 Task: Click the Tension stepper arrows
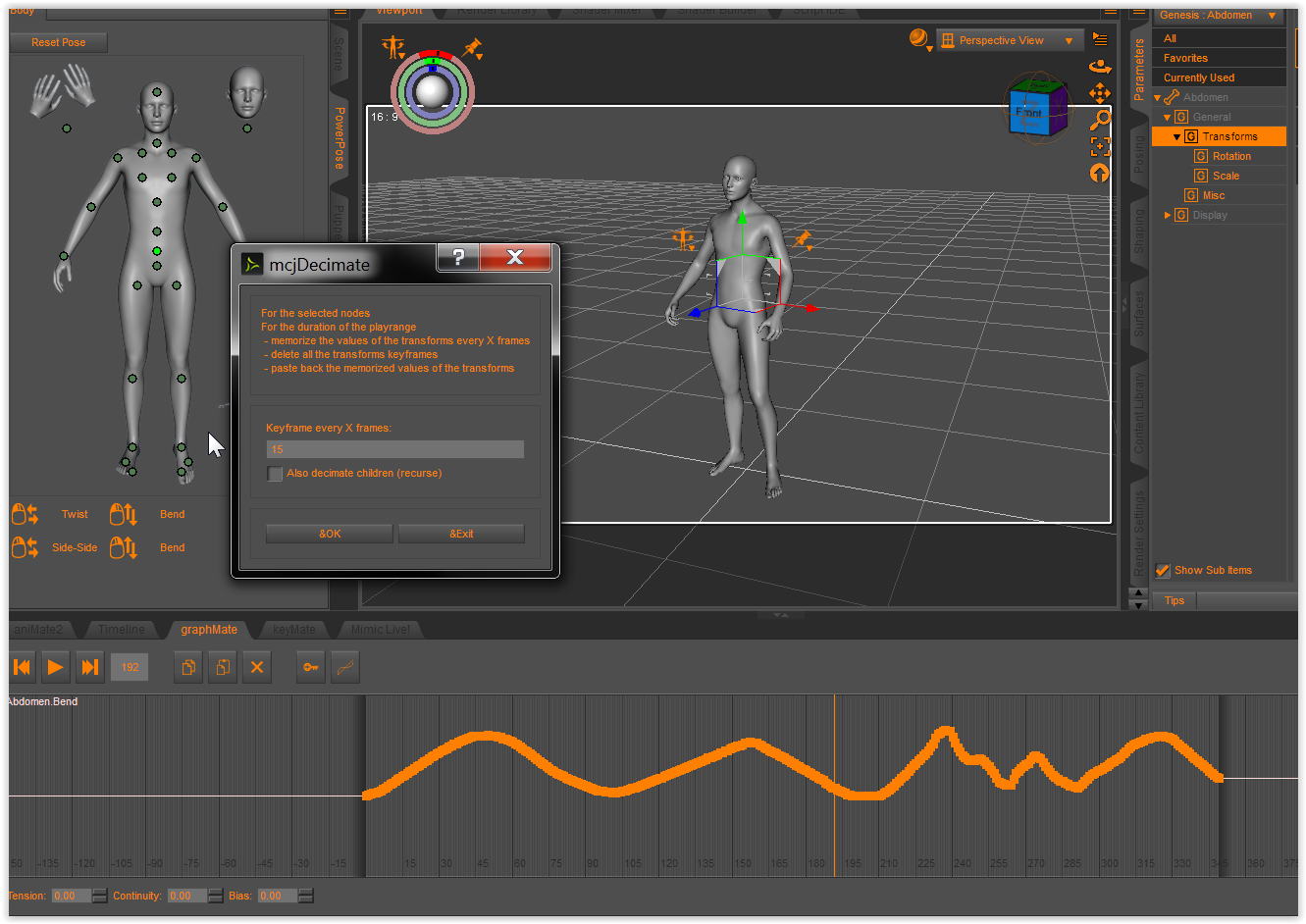point(99,896)
